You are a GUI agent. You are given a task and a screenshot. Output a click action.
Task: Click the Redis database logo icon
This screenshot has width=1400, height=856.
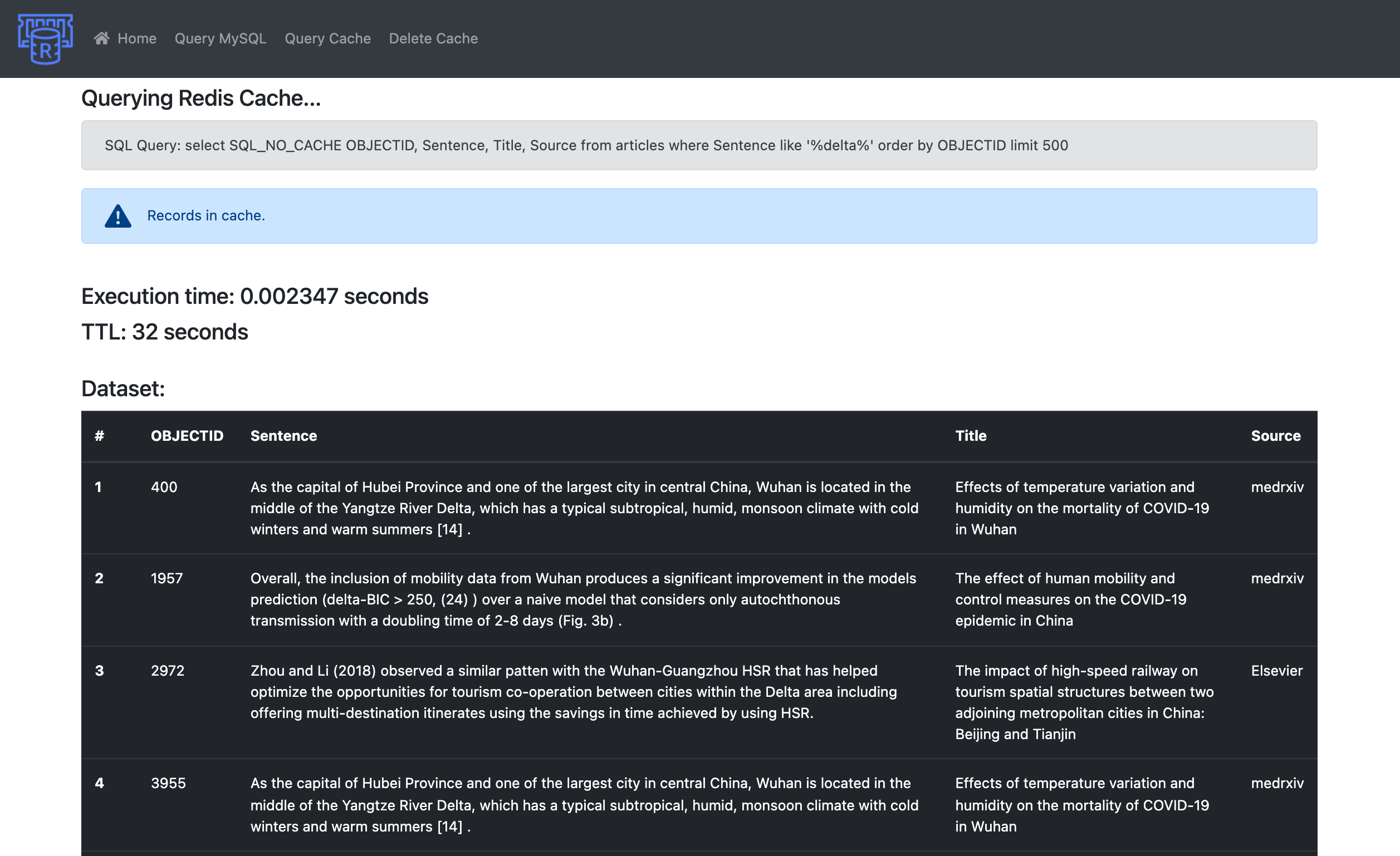pyautogui.click(x=46, y=38)
